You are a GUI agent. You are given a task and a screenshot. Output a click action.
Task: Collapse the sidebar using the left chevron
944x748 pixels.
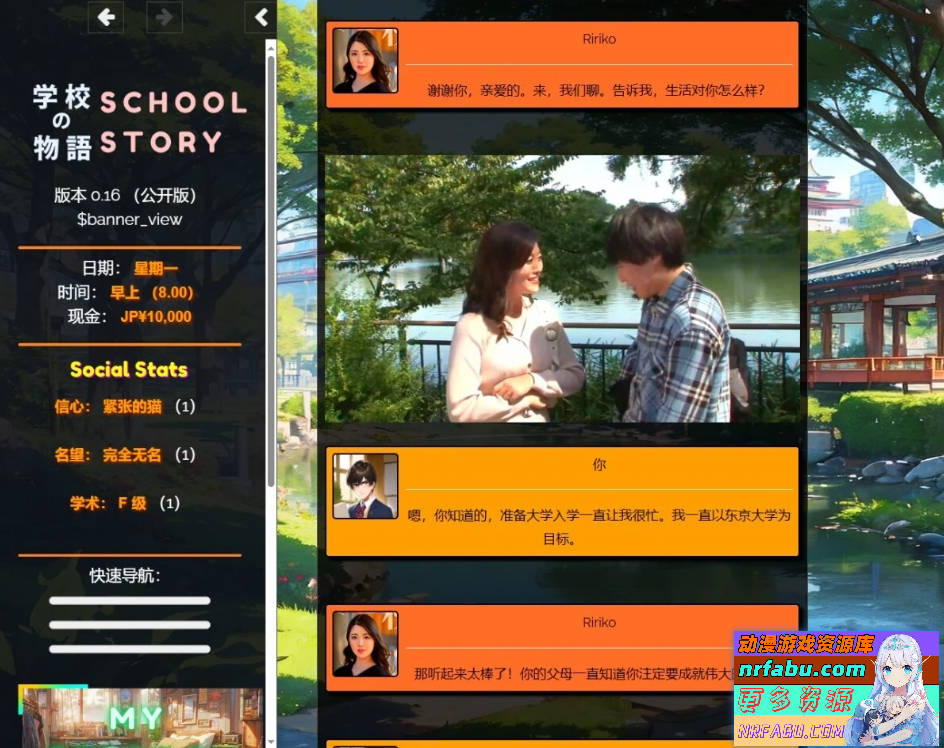[260, 17]
